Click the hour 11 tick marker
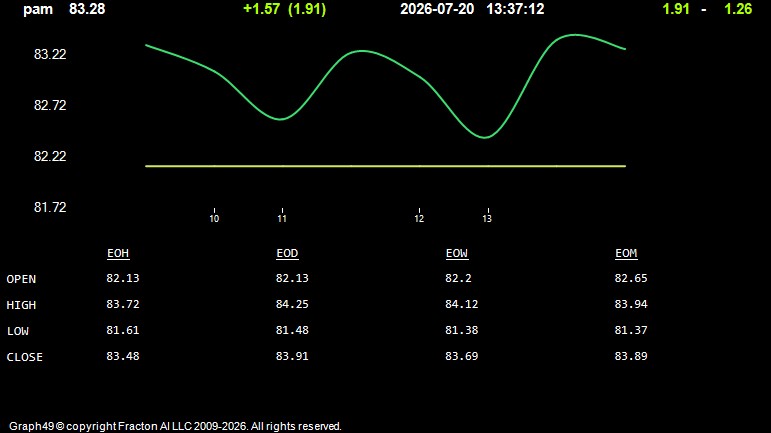 click(282, 216)
